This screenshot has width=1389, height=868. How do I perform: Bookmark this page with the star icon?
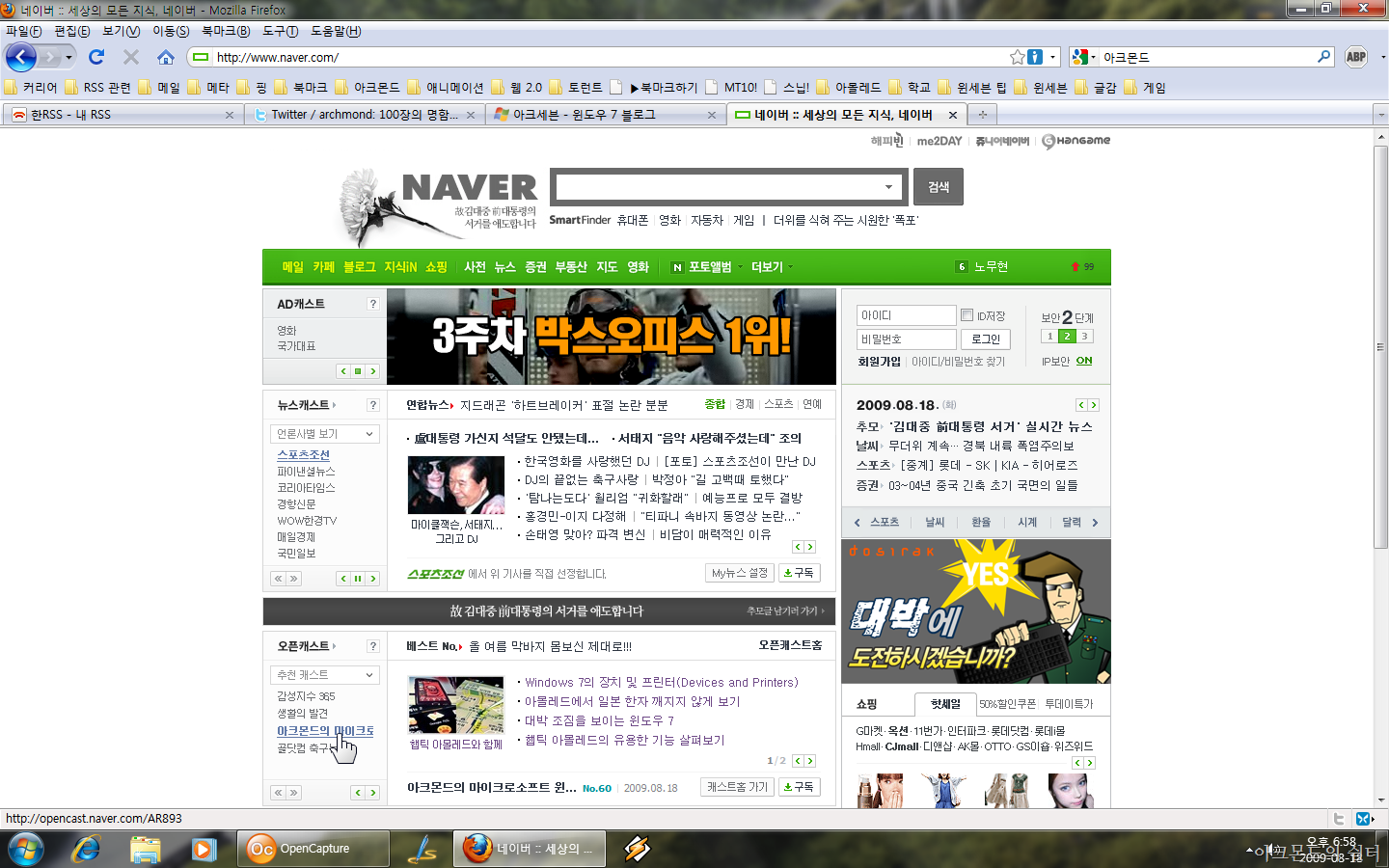click(x=1018, y=57)
